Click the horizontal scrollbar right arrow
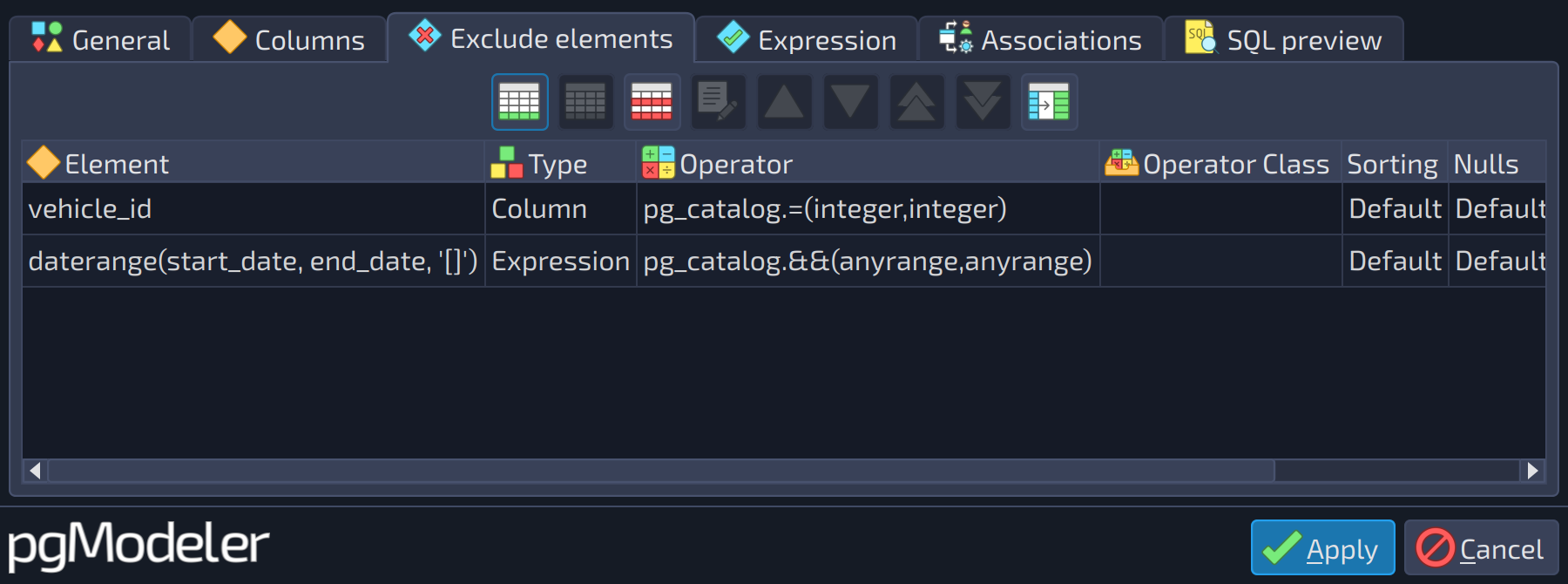Image resolution: width=1568 pixels, height=584 pixels. point(1533,471)
